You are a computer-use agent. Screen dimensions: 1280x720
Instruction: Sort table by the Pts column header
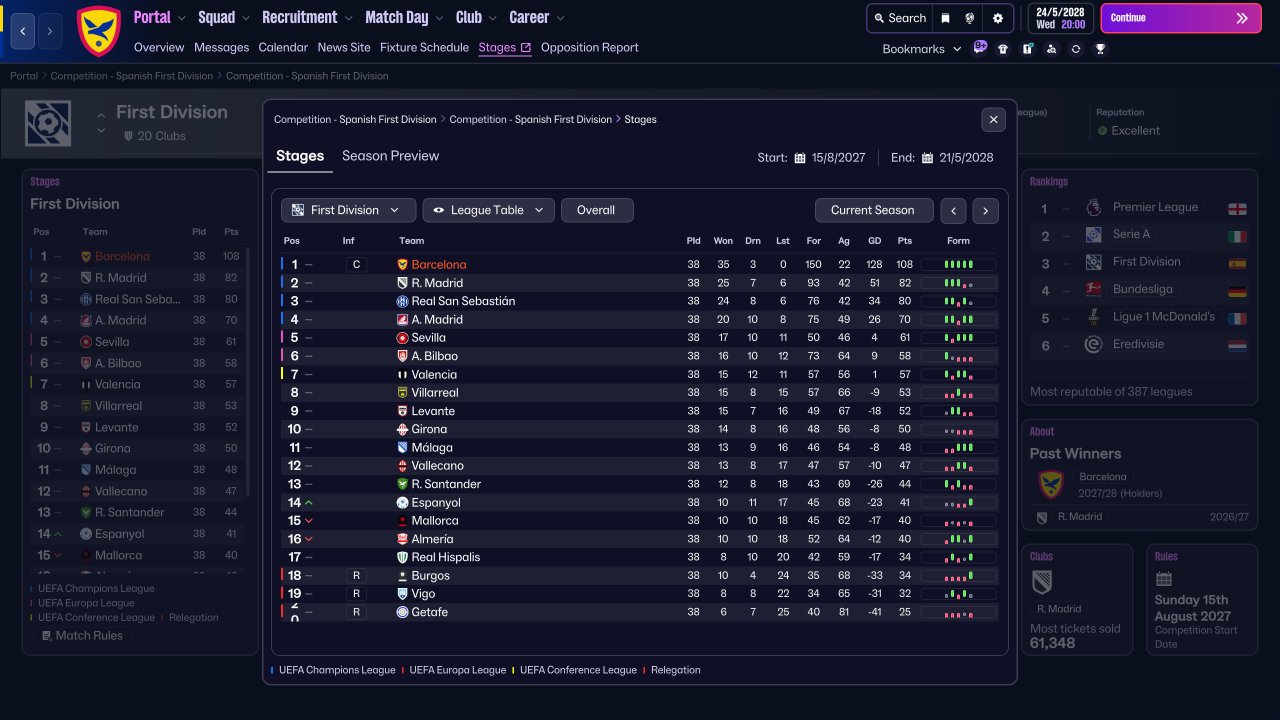(x=905, y=241)
